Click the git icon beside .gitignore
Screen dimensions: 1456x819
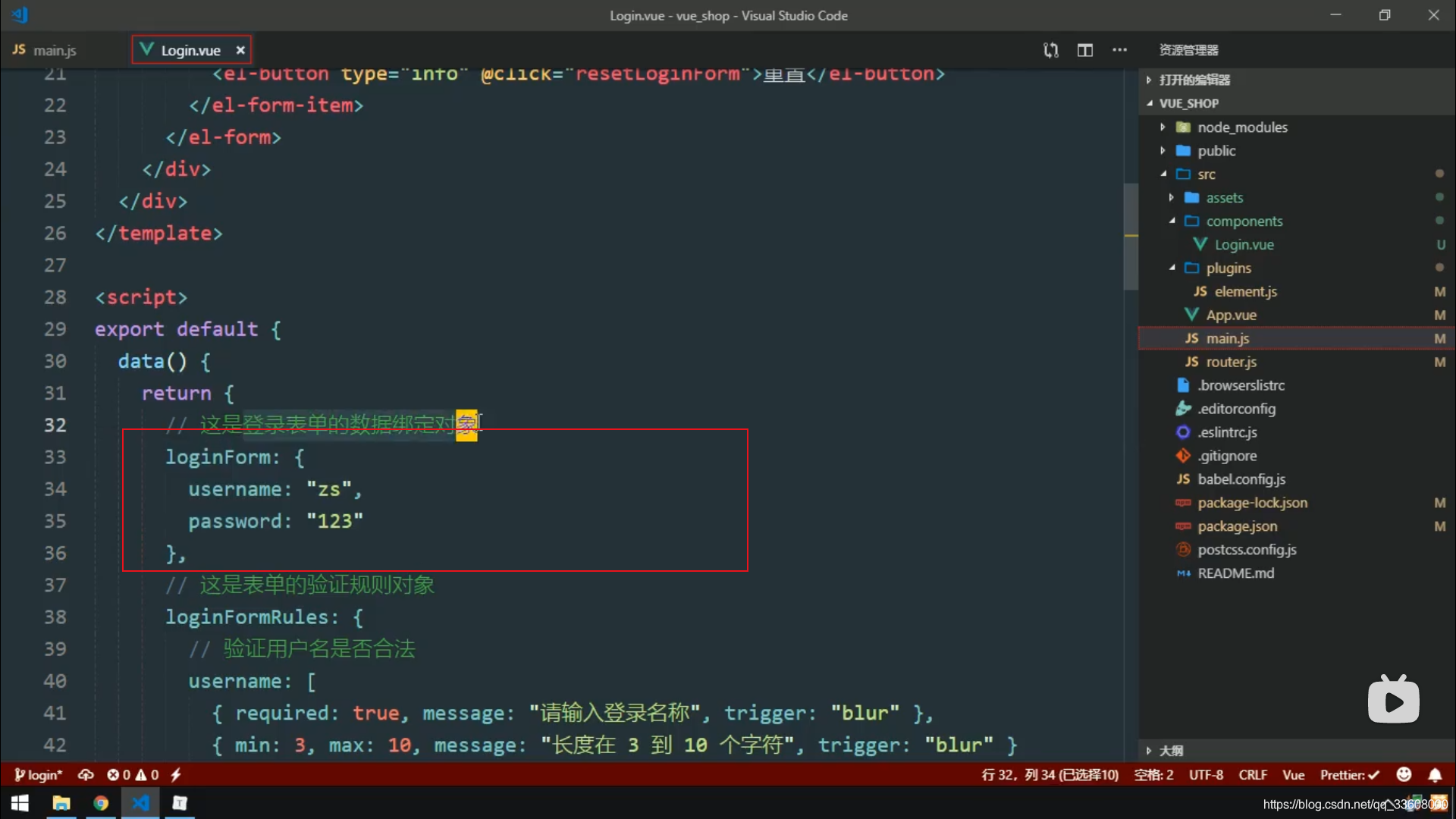point(1183,456)
